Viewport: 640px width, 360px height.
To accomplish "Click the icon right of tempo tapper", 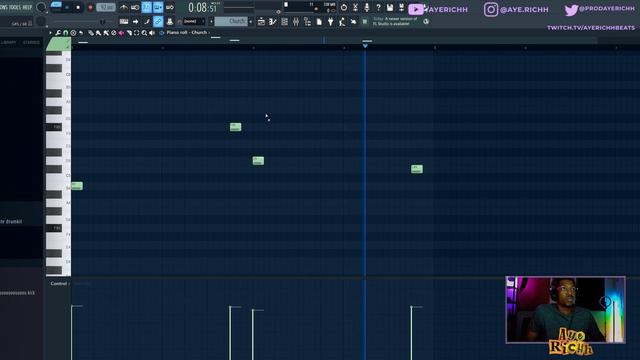I will [353, 22].
